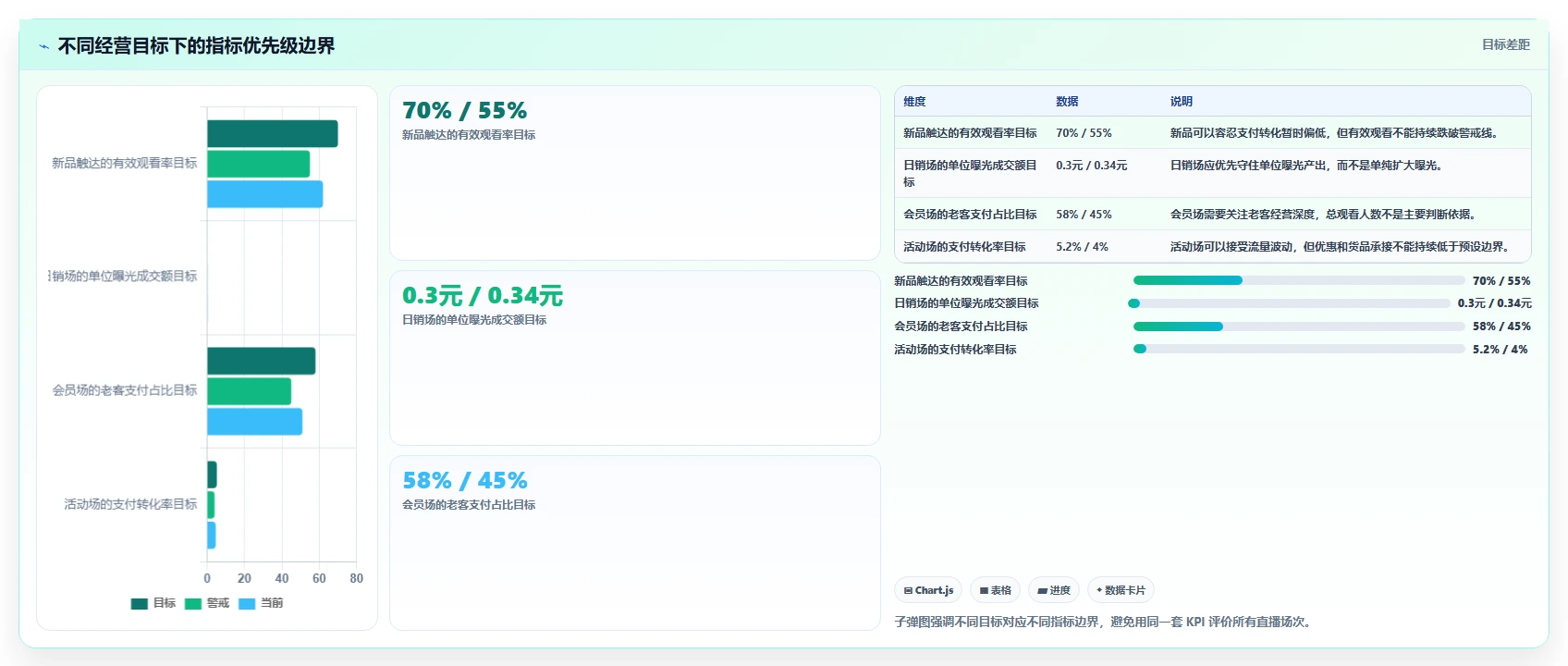1568x666 pixels.
Task: Click the chart axis label 新品触达的有效观看率目标
Action: (125, 163)
